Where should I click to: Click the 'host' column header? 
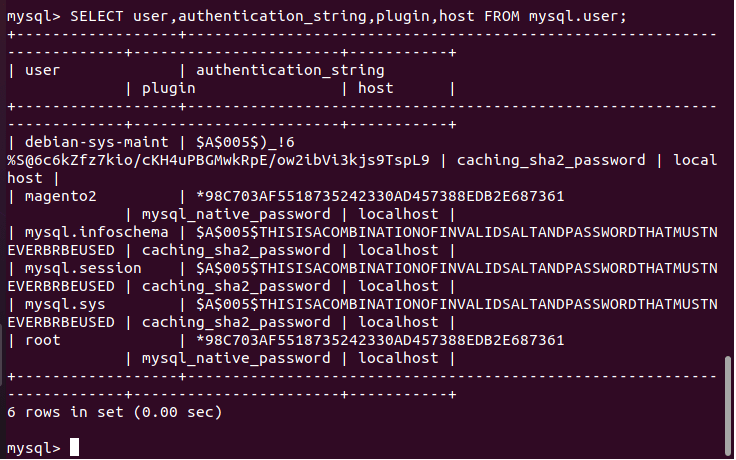376,88
